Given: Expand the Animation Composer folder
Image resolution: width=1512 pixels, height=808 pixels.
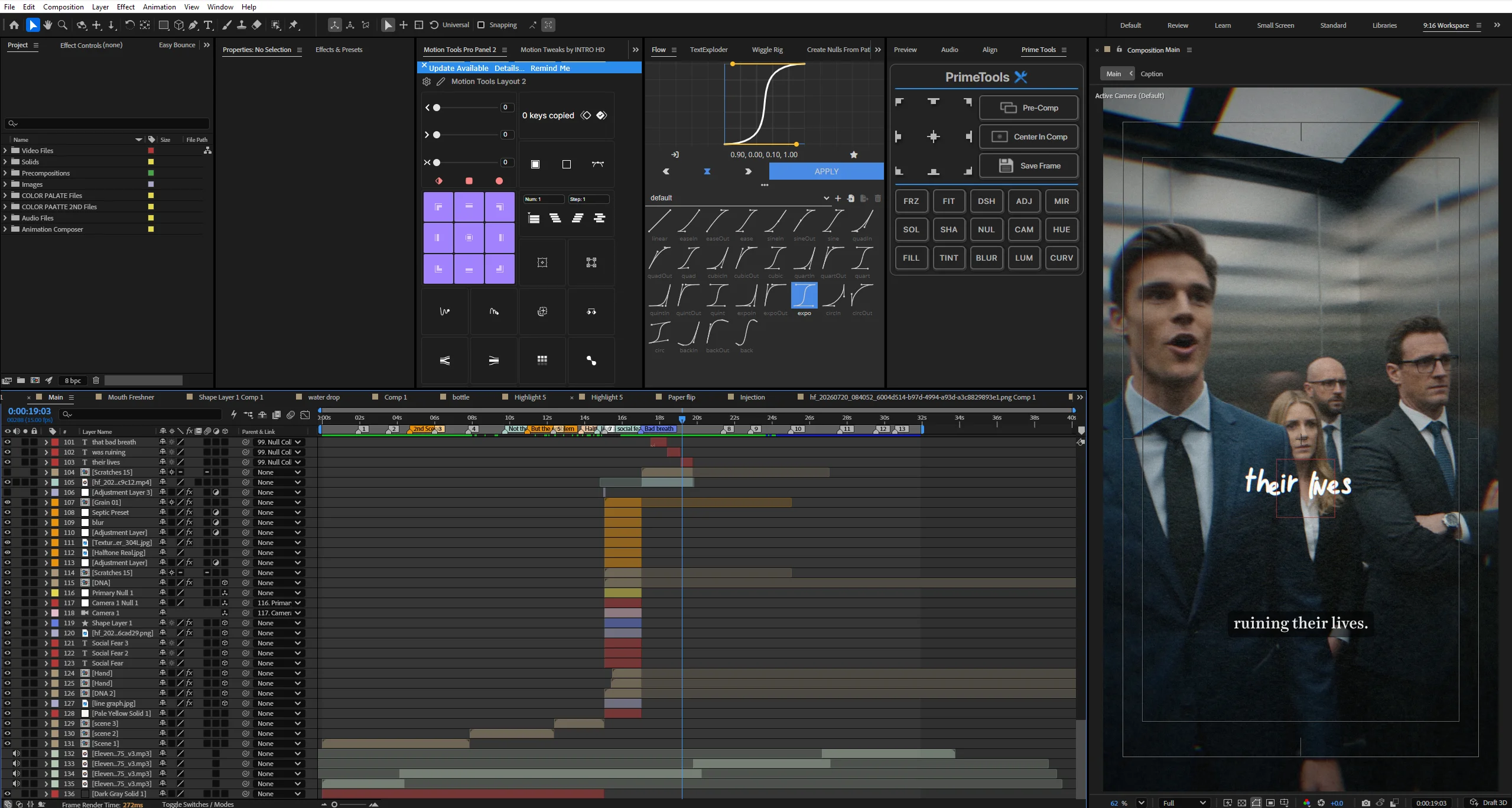Looking at the screenshot, I should click(5, 229).
